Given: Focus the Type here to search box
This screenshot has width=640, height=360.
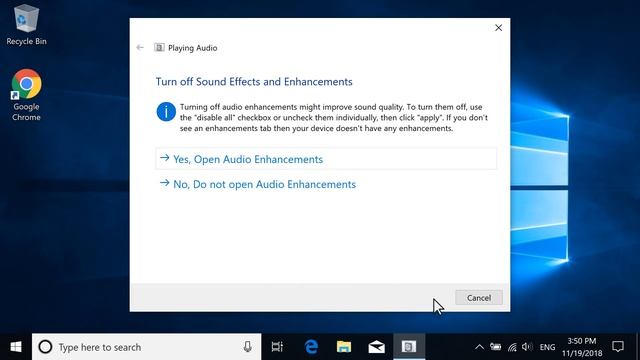Looking at the screenshot, I should click(x=147, y=347).
